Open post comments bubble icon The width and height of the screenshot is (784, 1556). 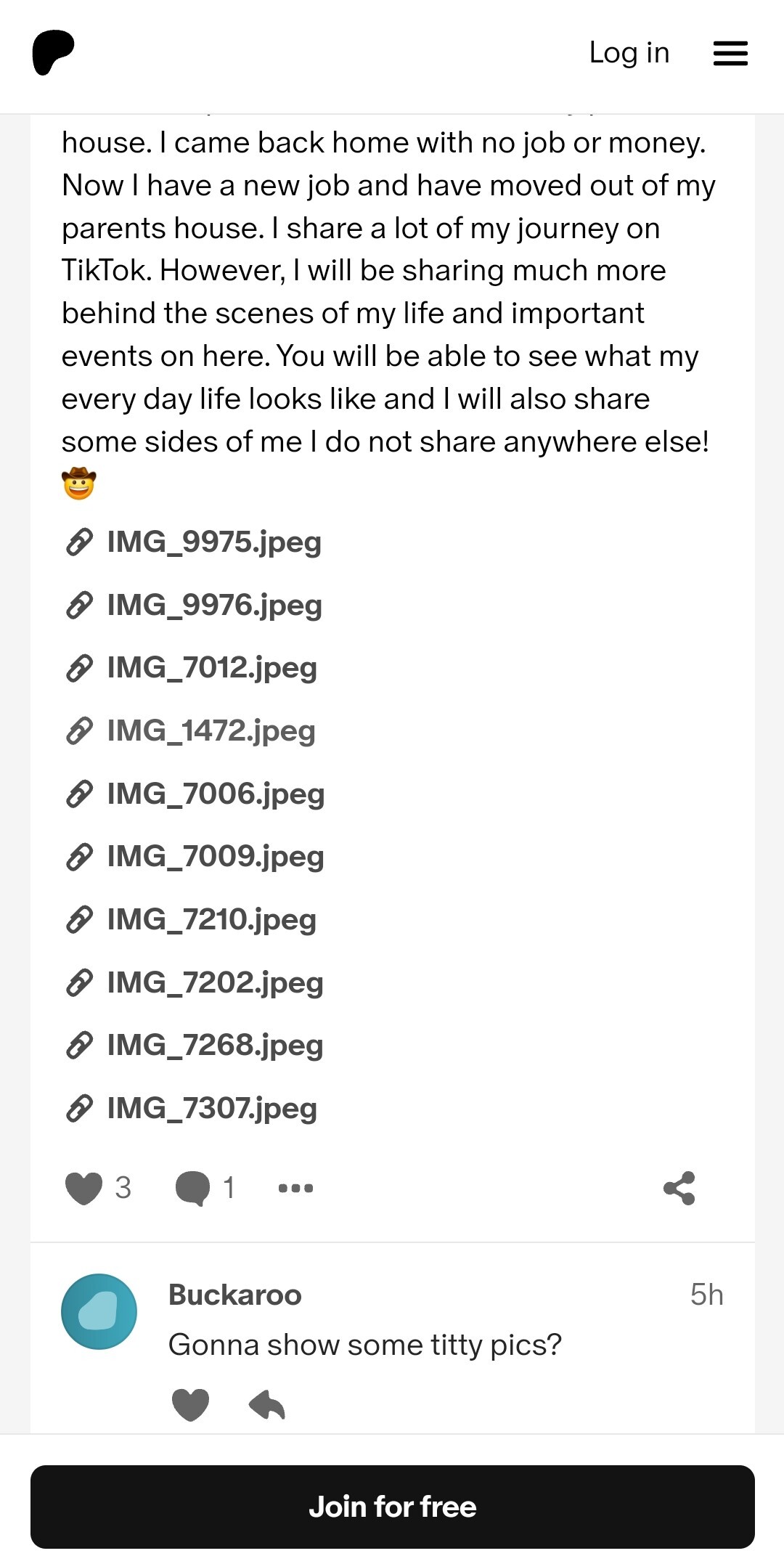192,1189
